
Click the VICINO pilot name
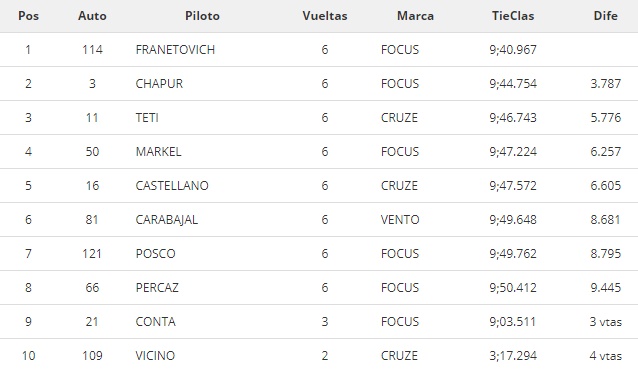155,356
